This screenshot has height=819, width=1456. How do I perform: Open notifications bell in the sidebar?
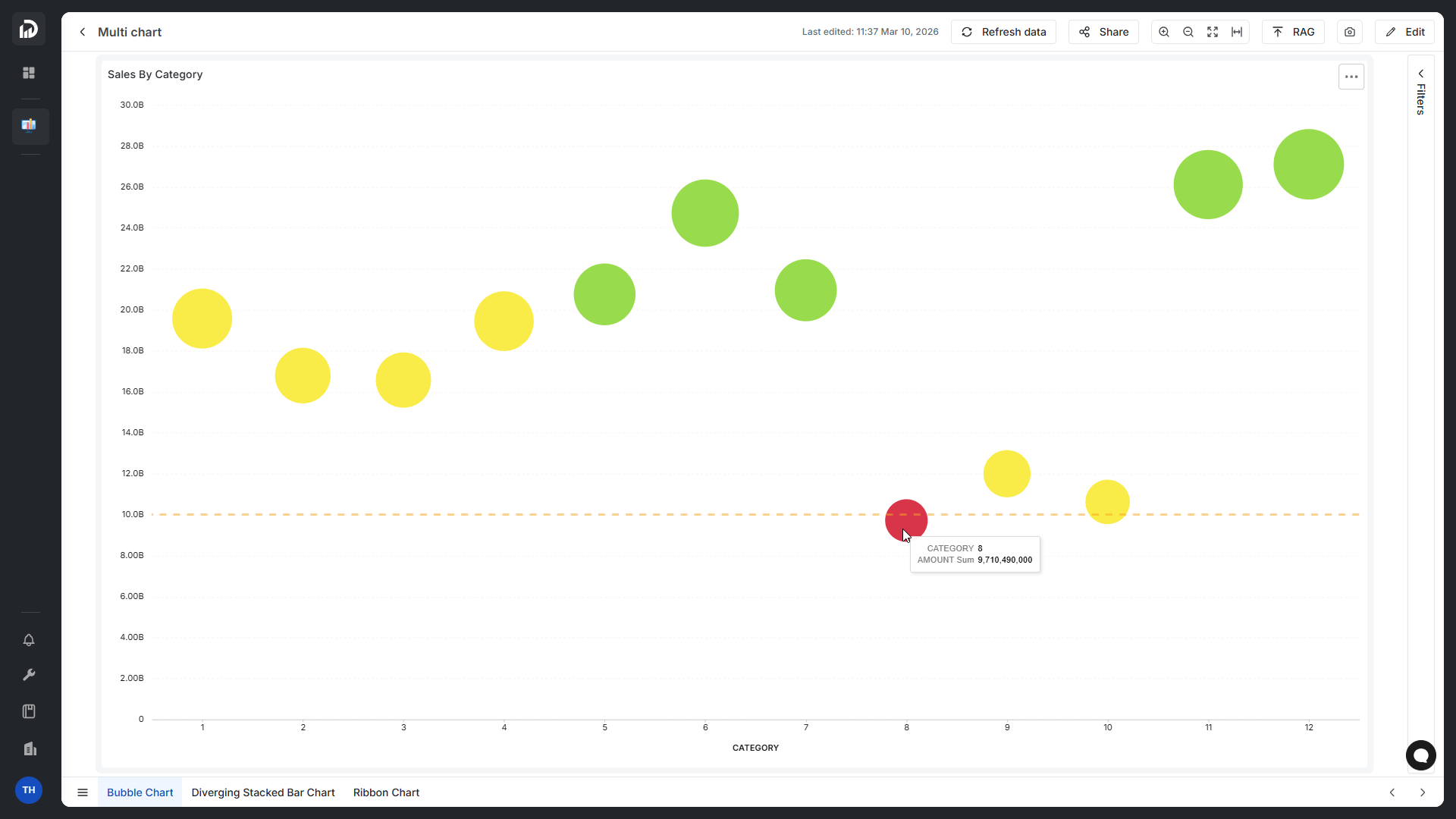click(x=29, y=640)
